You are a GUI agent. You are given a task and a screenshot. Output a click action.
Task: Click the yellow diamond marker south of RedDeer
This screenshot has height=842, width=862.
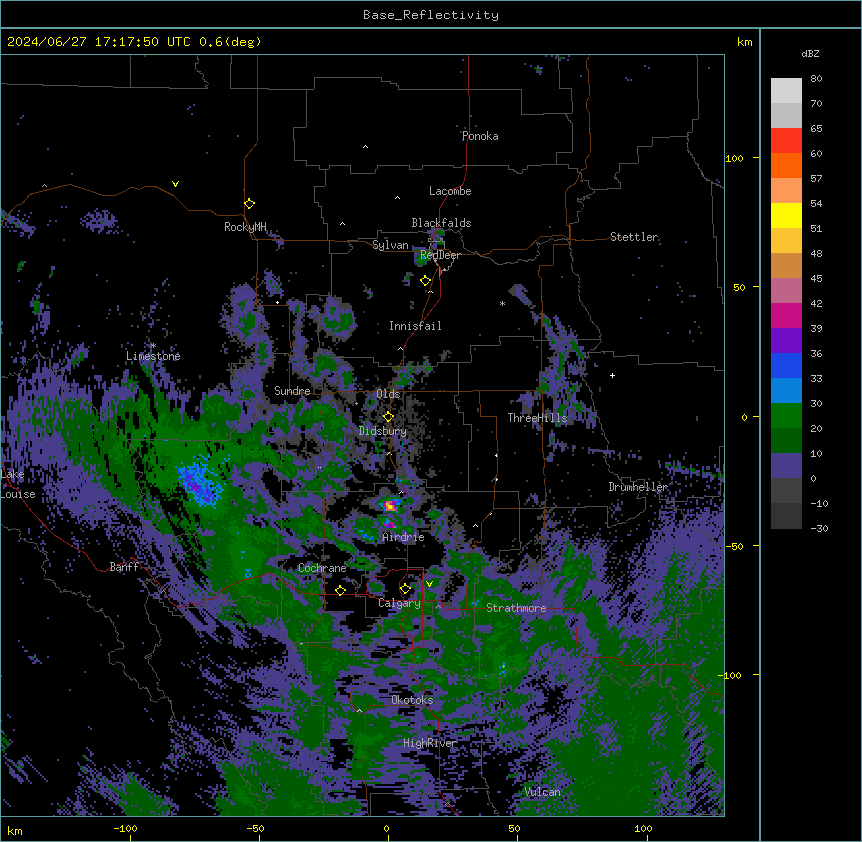tap(426, 281)
